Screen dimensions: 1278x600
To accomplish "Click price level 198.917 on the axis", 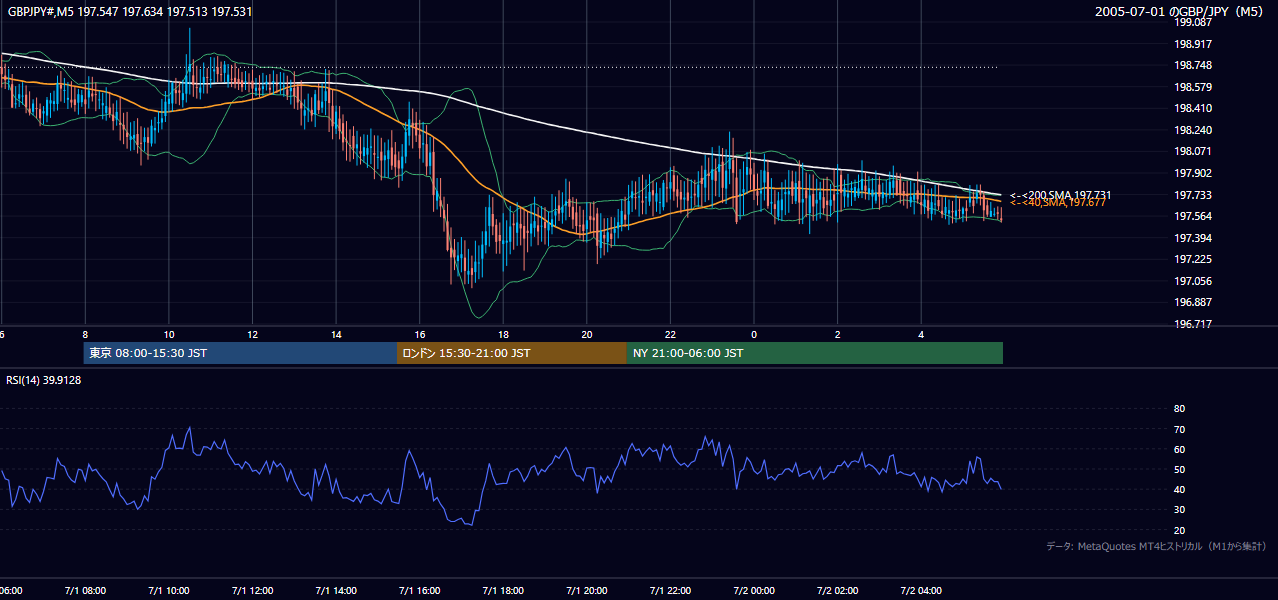I will [1193, 44].
